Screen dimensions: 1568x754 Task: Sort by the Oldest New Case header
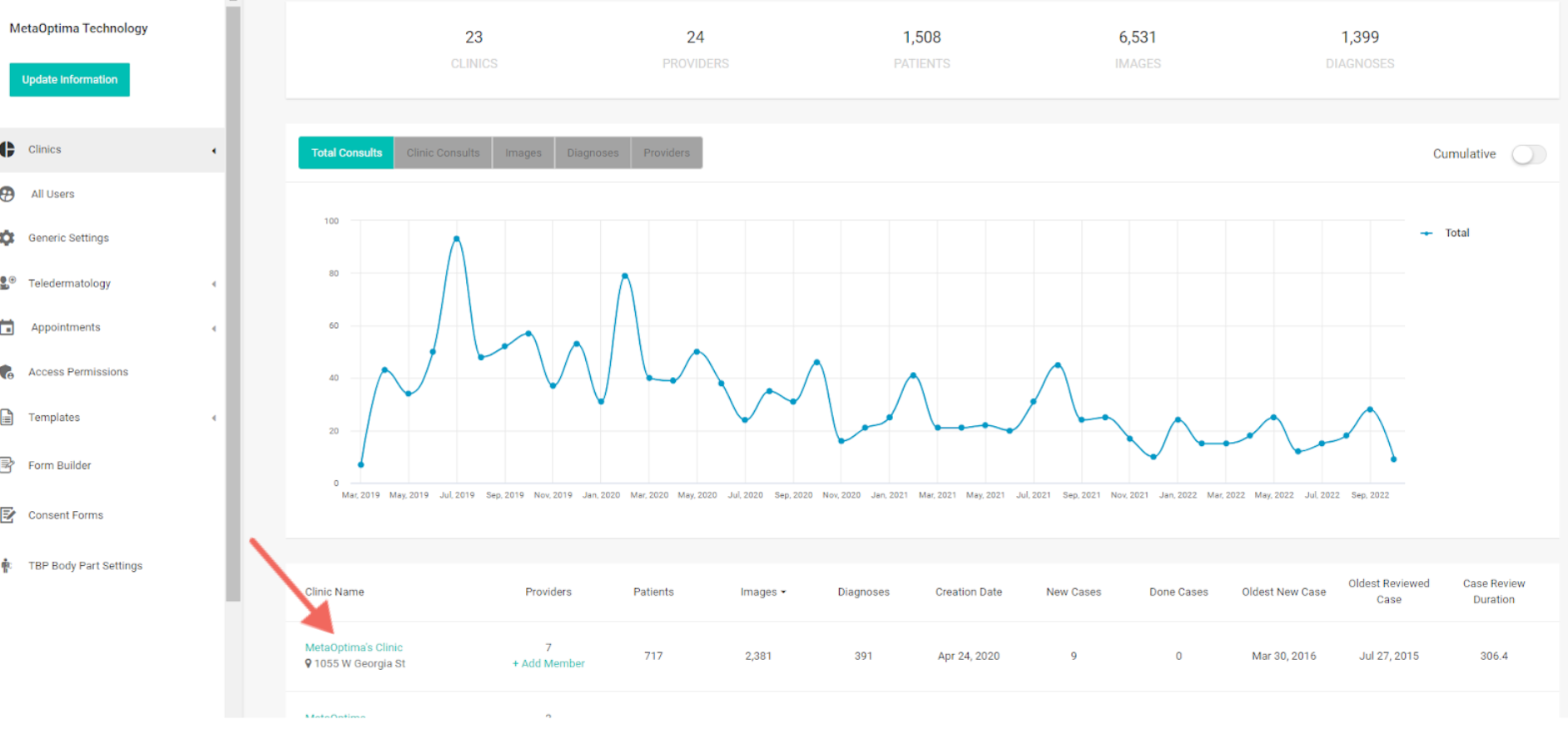click(x=1284, y=592)
